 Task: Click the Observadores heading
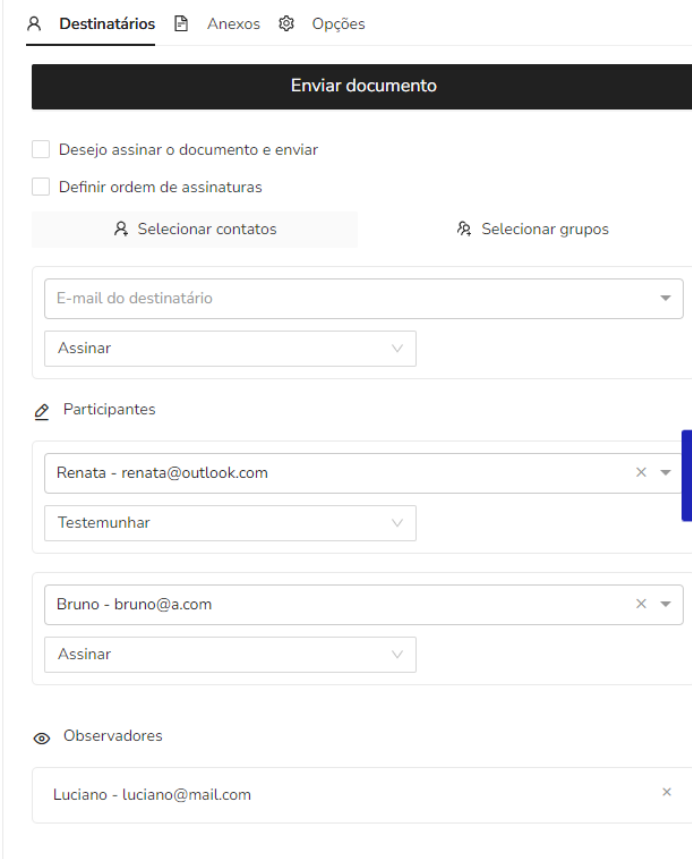click(x=113, y=736)
